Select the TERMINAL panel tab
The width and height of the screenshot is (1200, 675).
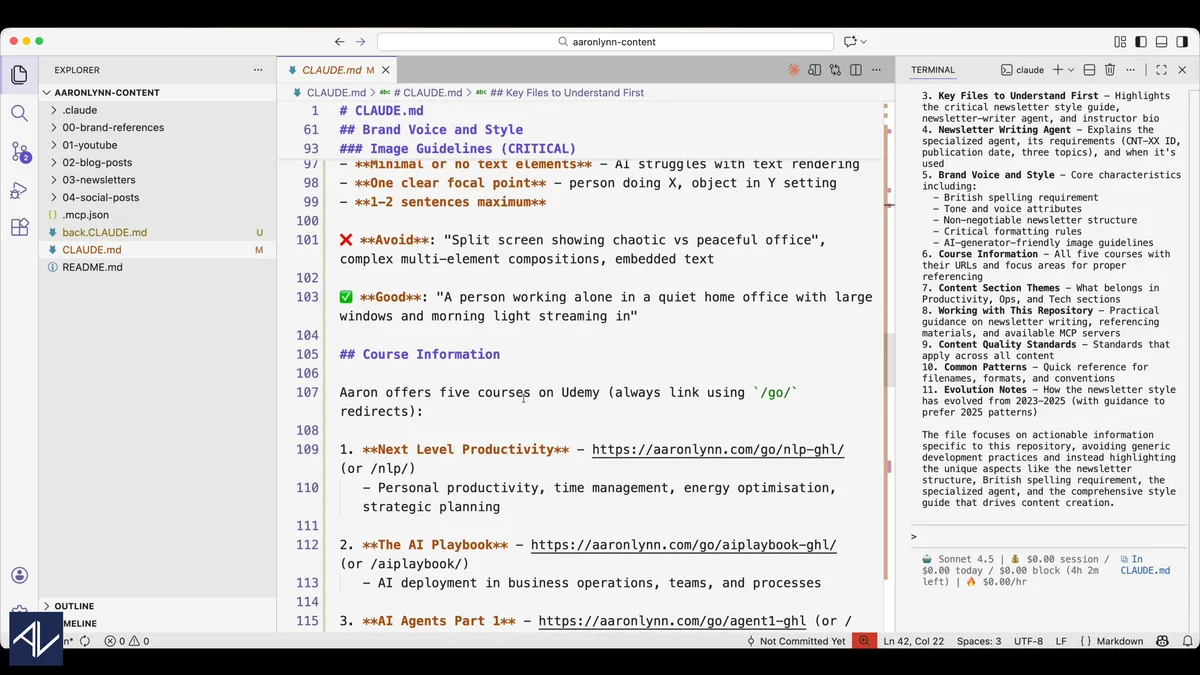point(933,70)
